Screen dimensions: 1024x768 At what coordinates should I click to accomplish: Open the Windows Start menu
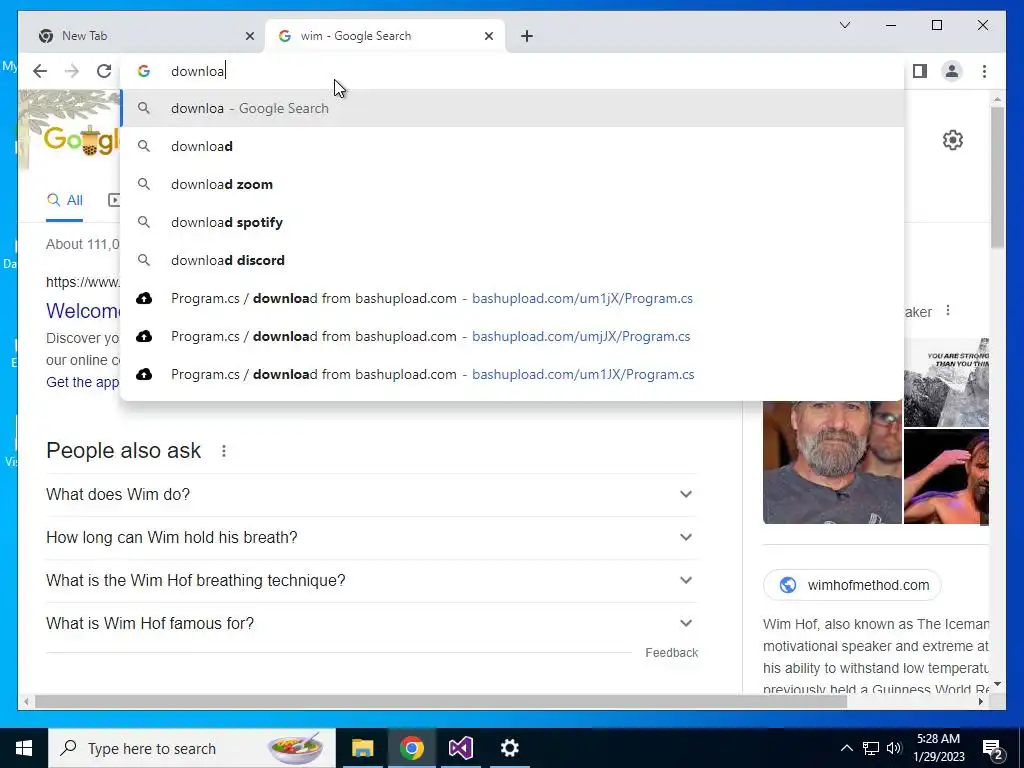pos(24,748)
